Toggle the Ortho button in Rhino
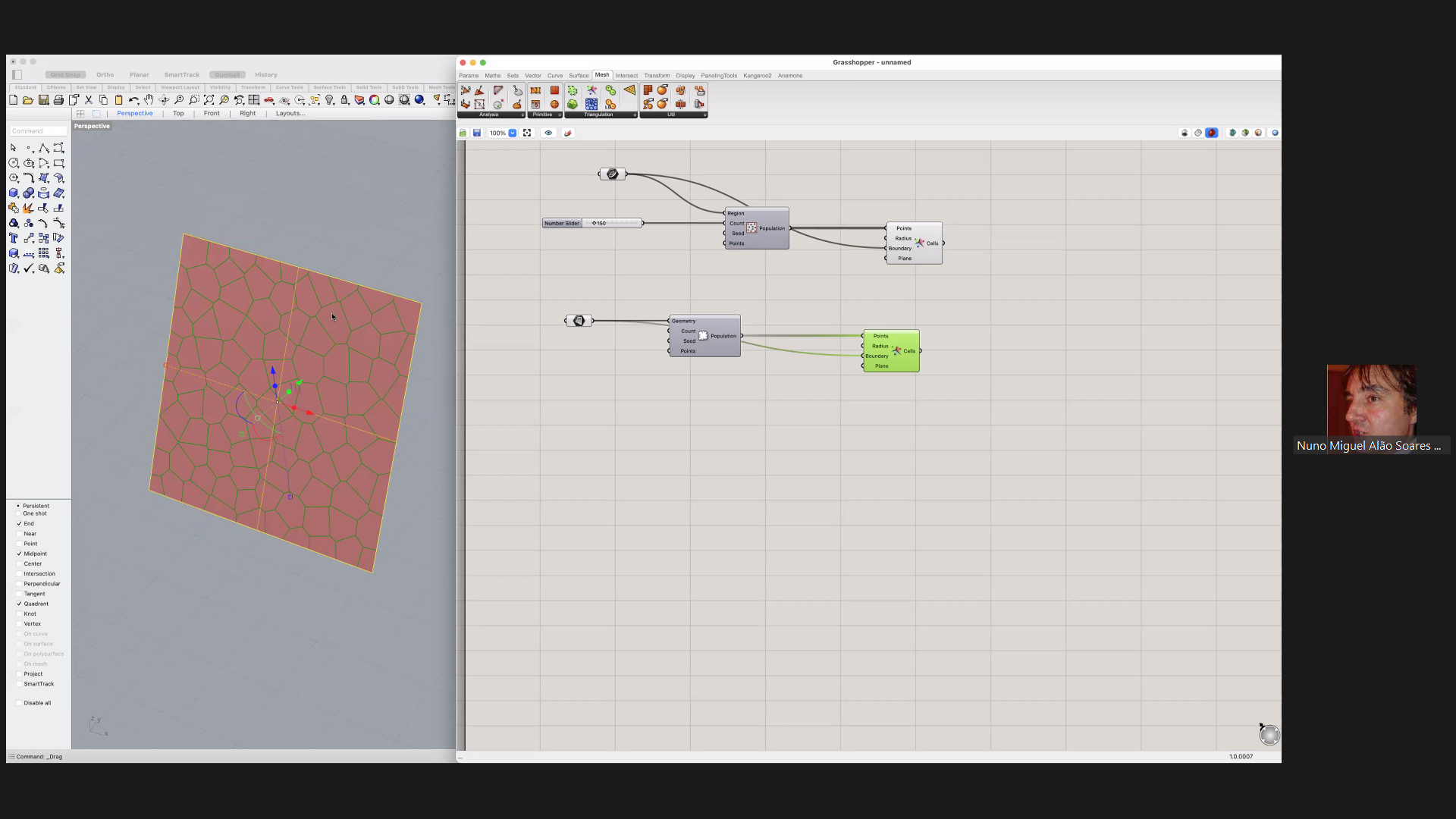 click(105, 75)
